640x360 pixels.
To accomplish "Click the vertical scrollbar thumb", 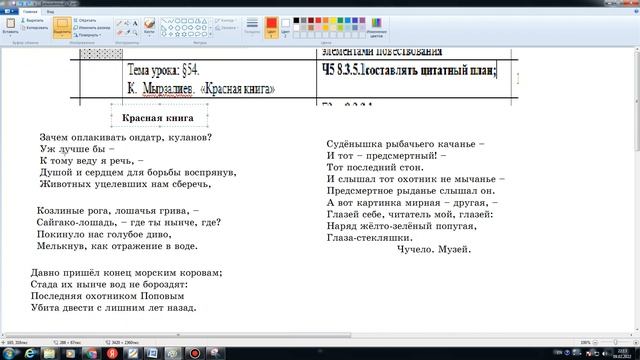I will (x=637, y=101).
